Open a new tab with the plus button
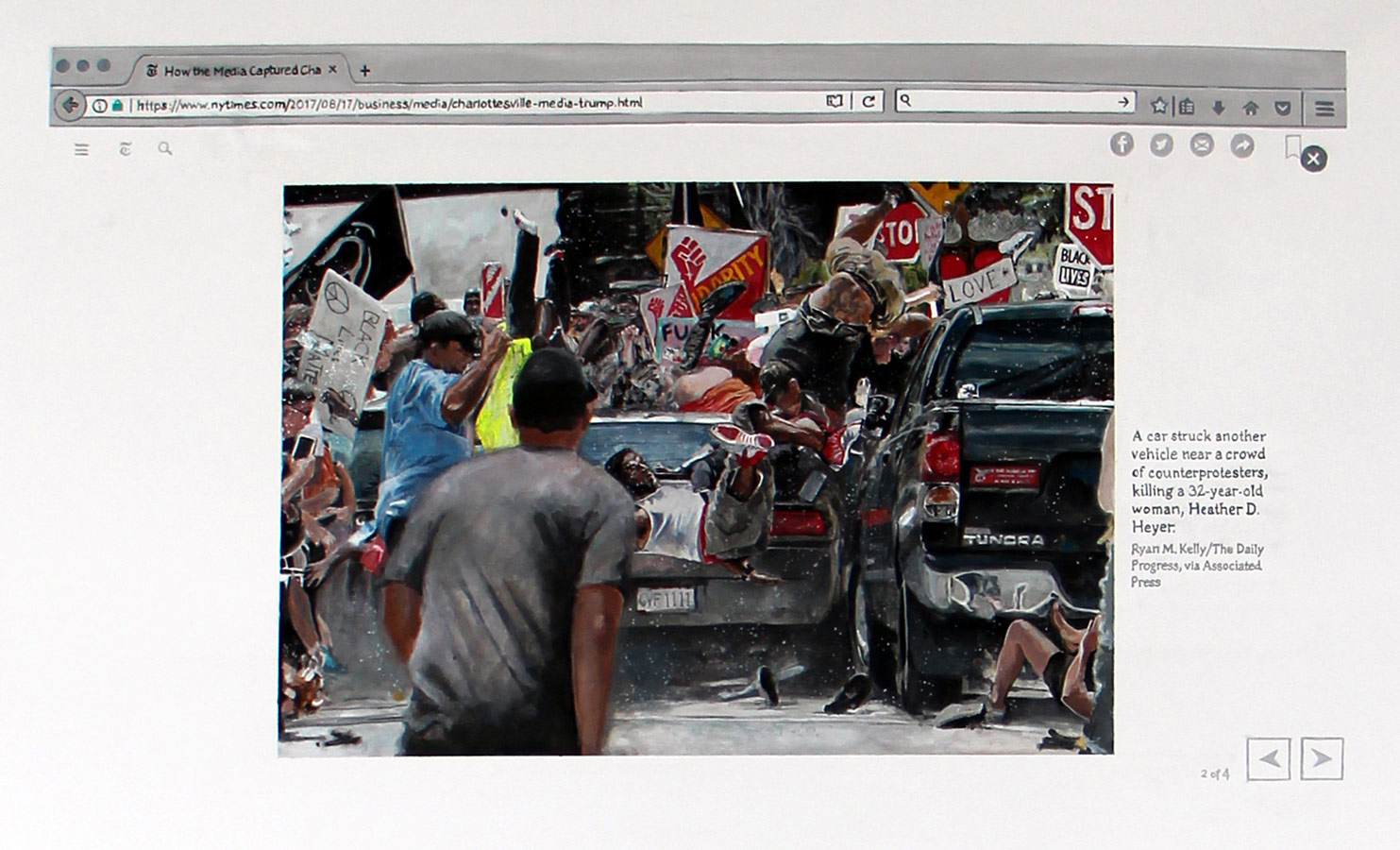This screenshot has height=850, width=1400. [364, 70]
